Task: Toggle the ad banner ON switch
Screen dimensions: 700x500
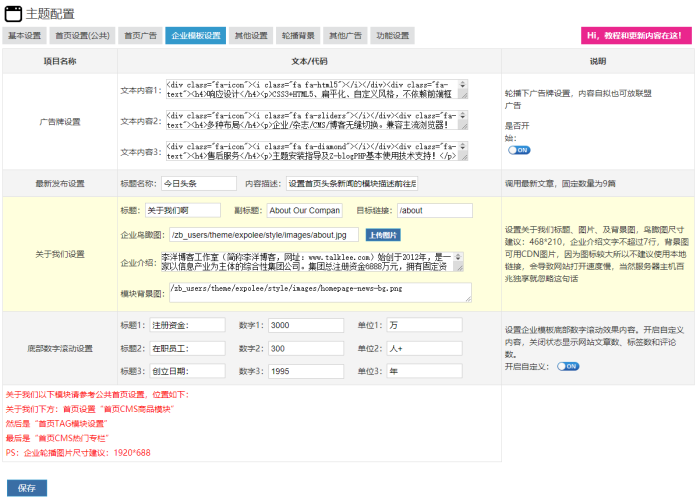Action: pos(519,150)
